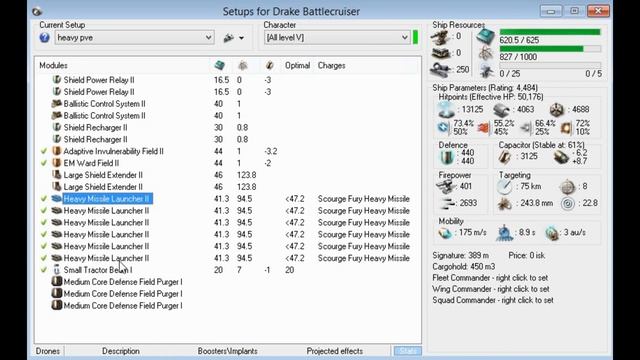Toggle Small Tractor Beam I active checkmark

(x=44, y=269)
